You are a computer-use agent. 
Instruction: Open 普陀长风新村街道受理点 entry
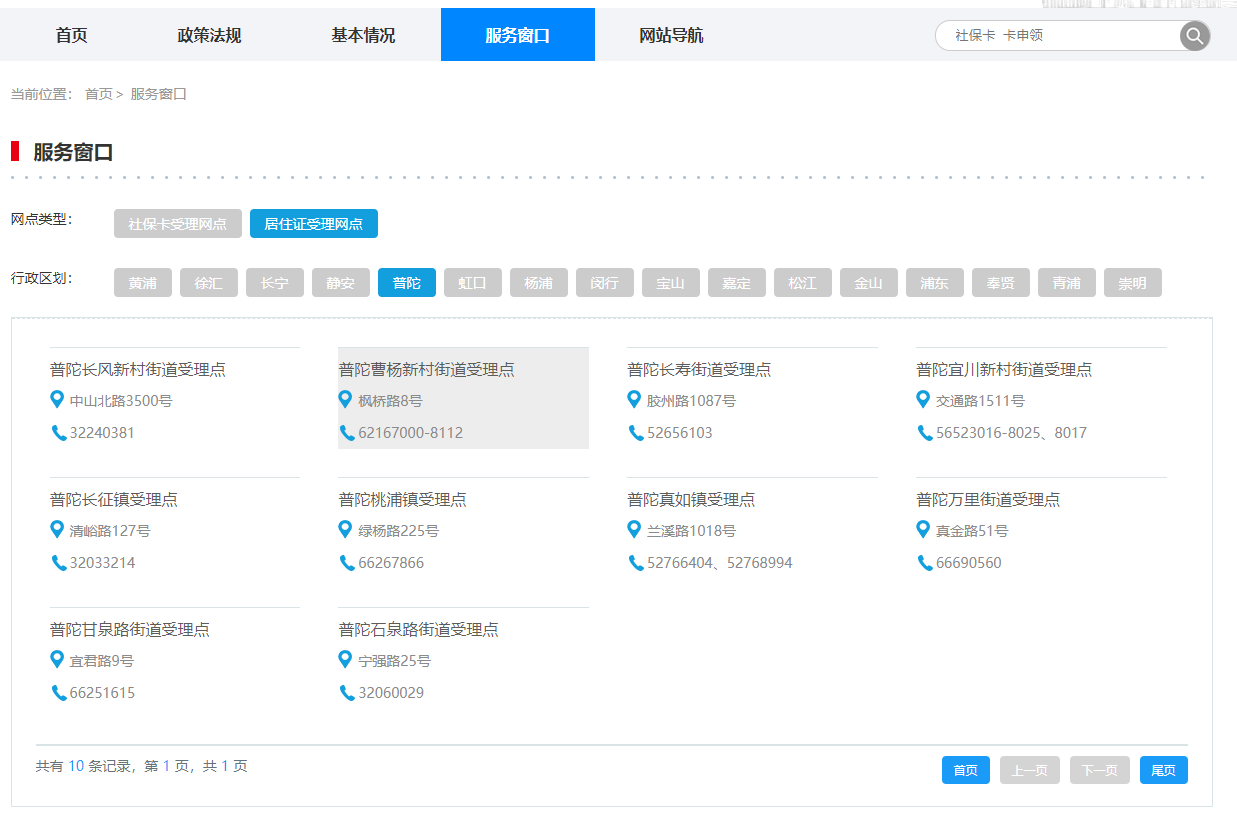[138, 370]
